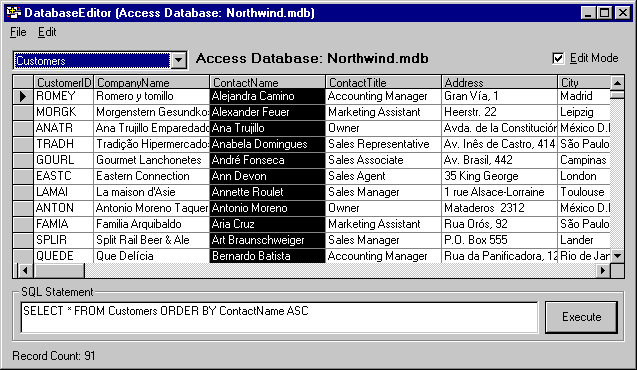Click the city cell 'London'

[x=584, y=176]
